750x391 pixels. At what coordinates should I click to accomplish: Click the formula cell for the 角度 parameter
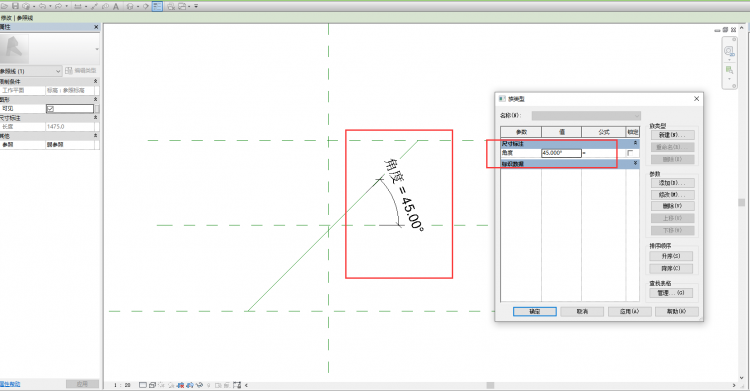[604, 153]
